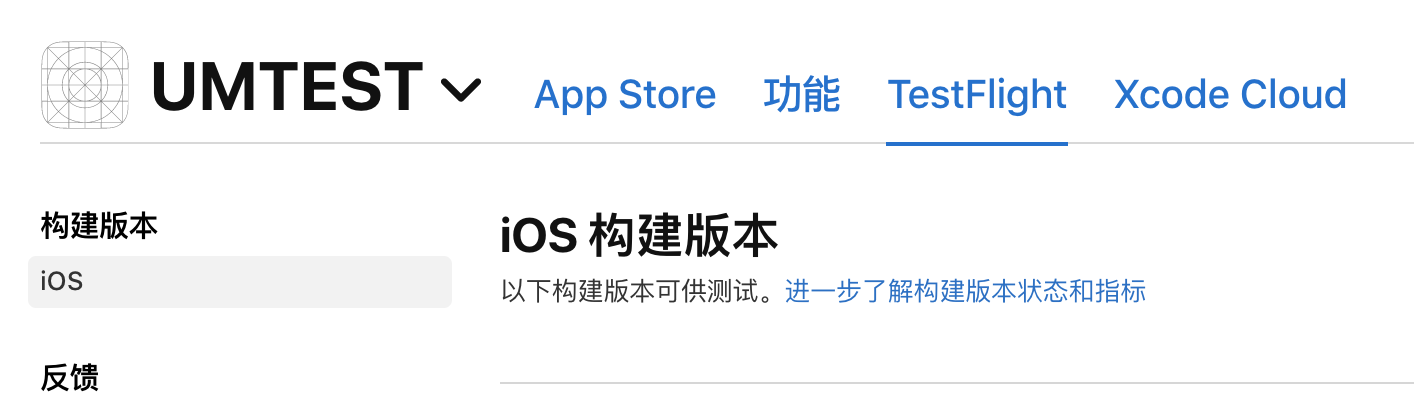This screenshot has height=416, width=1414.
Task: Select iOS under 构建版本 in sidebar
Action: (240, 281)
